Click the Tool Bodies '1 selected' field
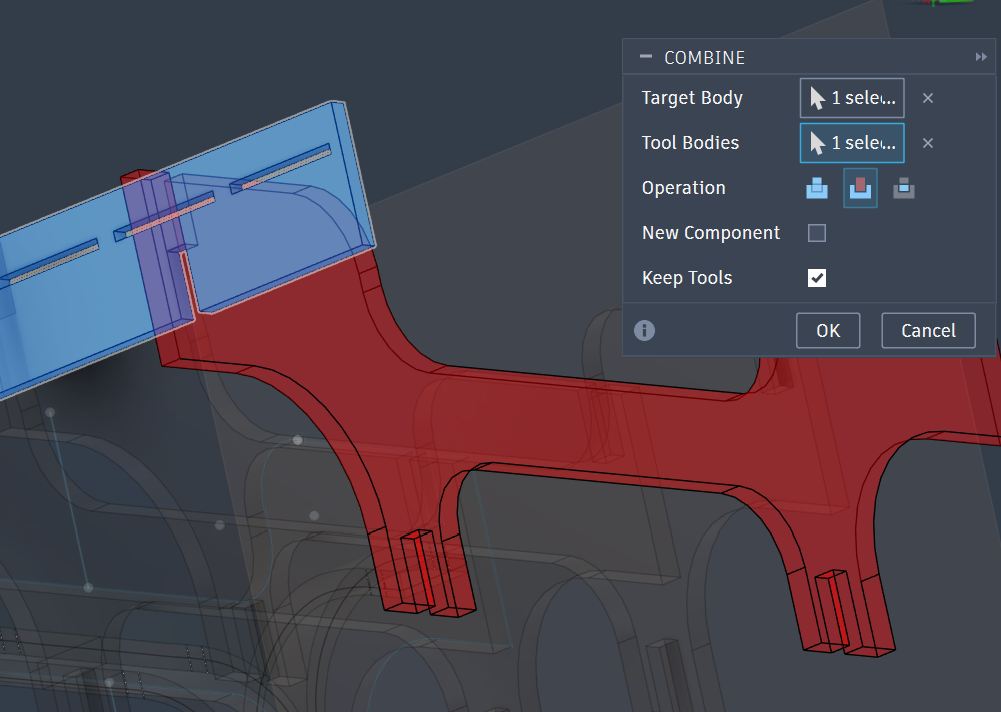1001x712 pixels. tap(861, 143)
